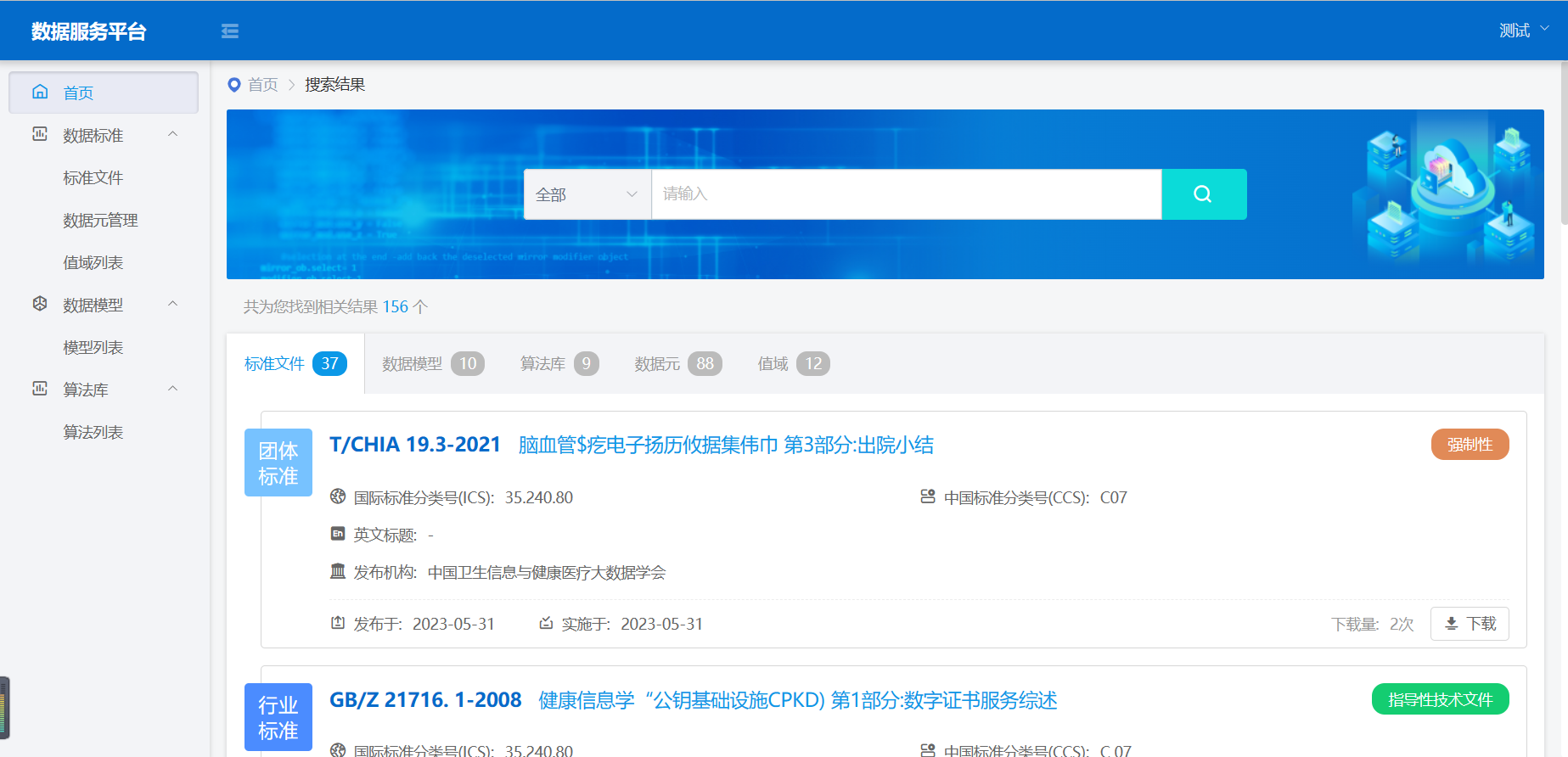Image resolution: width=1568 pixels, height=757 pixels.
Task: Click the ICS globe icon in T/CHIA card
Action: 338,496
